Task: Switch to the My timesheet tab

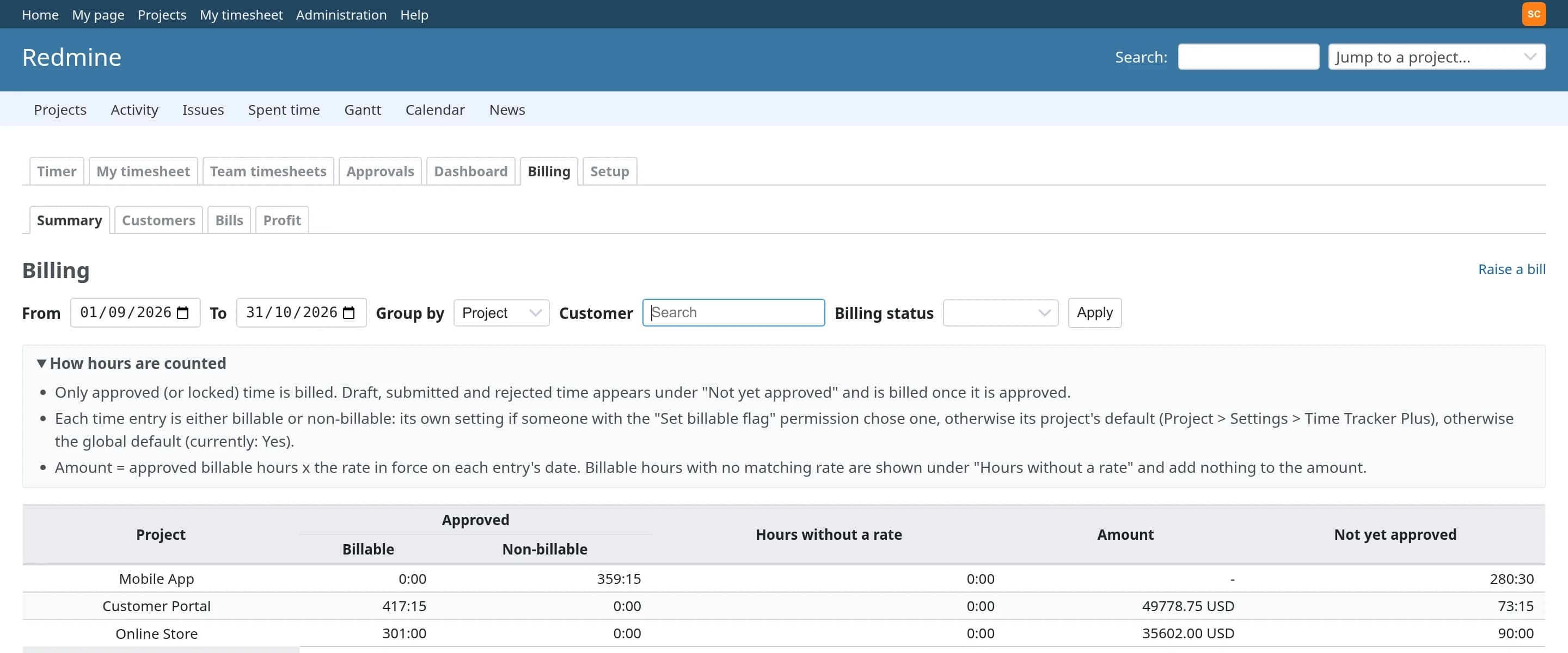Action: point(143,171)
